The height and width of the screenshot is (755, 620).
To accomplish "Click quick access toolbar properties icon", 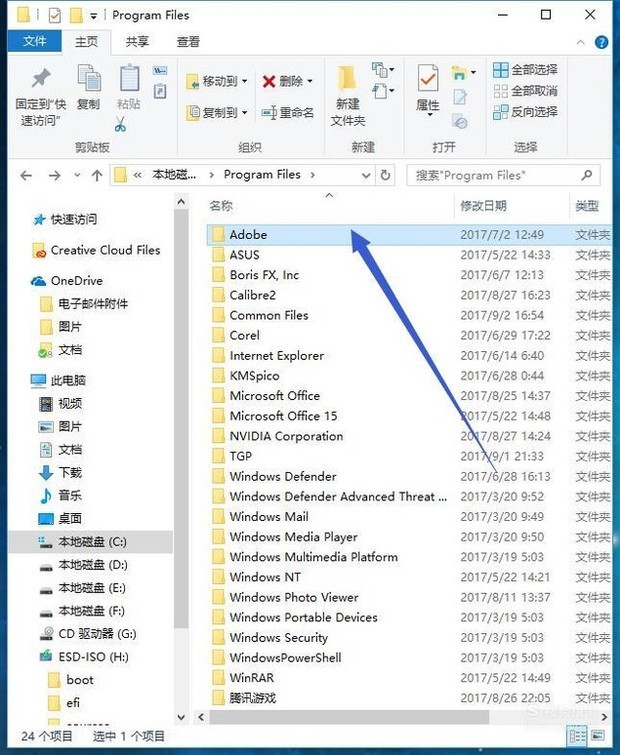I will (55, 16).
